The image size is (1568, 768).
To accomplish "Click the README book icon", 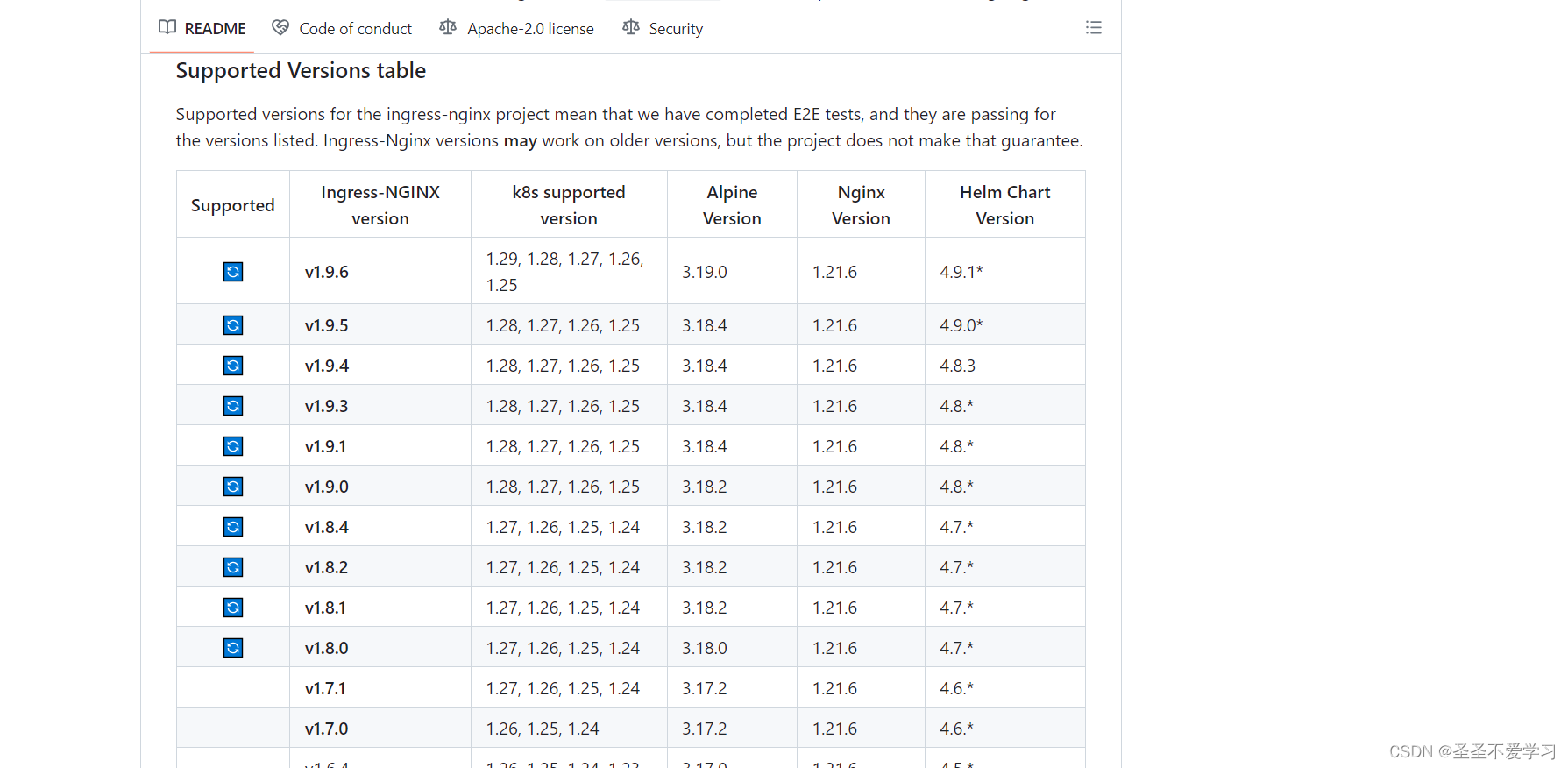I will (x=167, y=27).
